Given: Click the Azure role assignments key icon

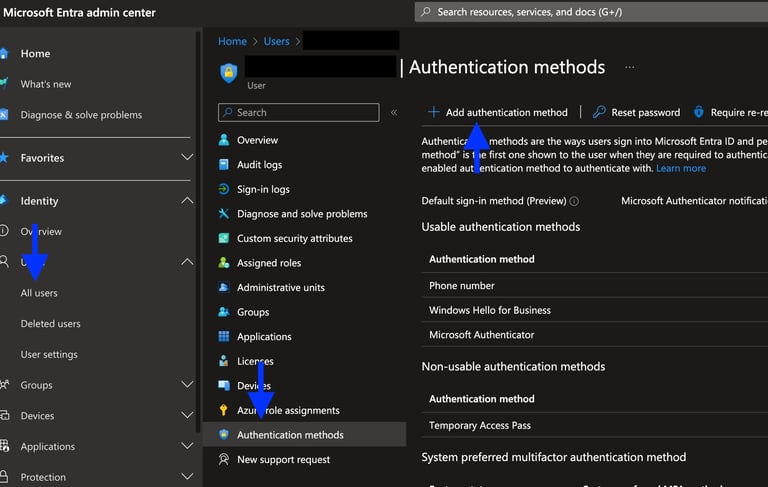Looking at the screenshot, I should pos(224,410).
